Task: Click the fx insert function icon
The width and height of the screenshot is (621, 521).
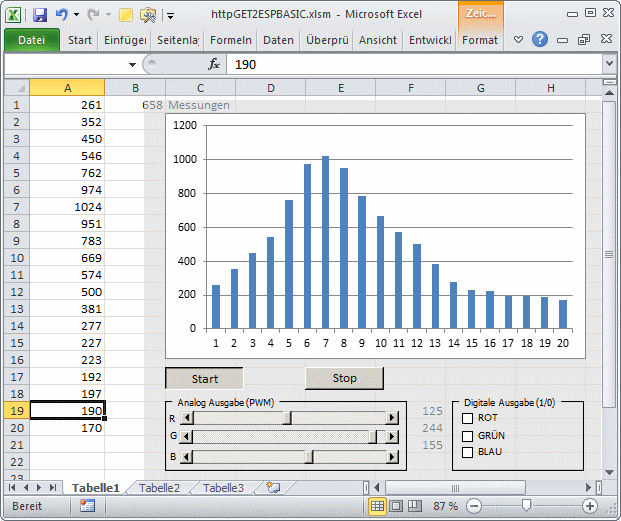Action: [214, 64]
